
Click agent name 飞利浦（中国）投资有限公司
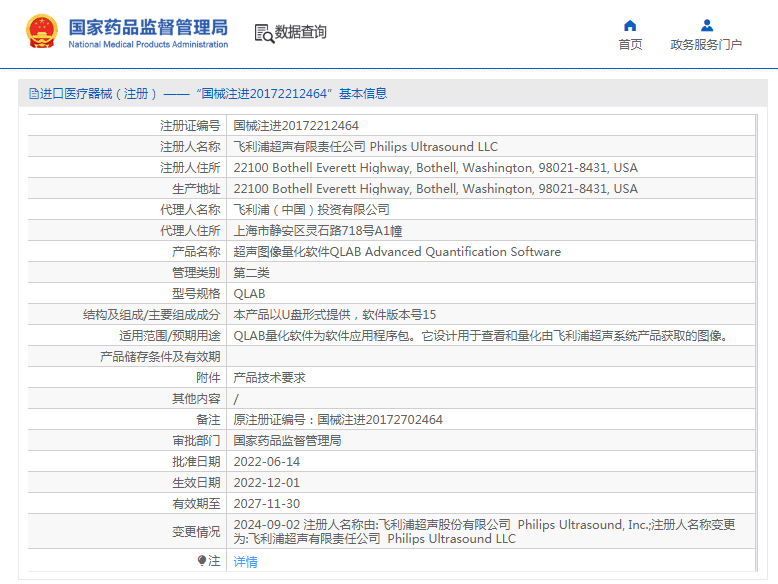(312, 210)
